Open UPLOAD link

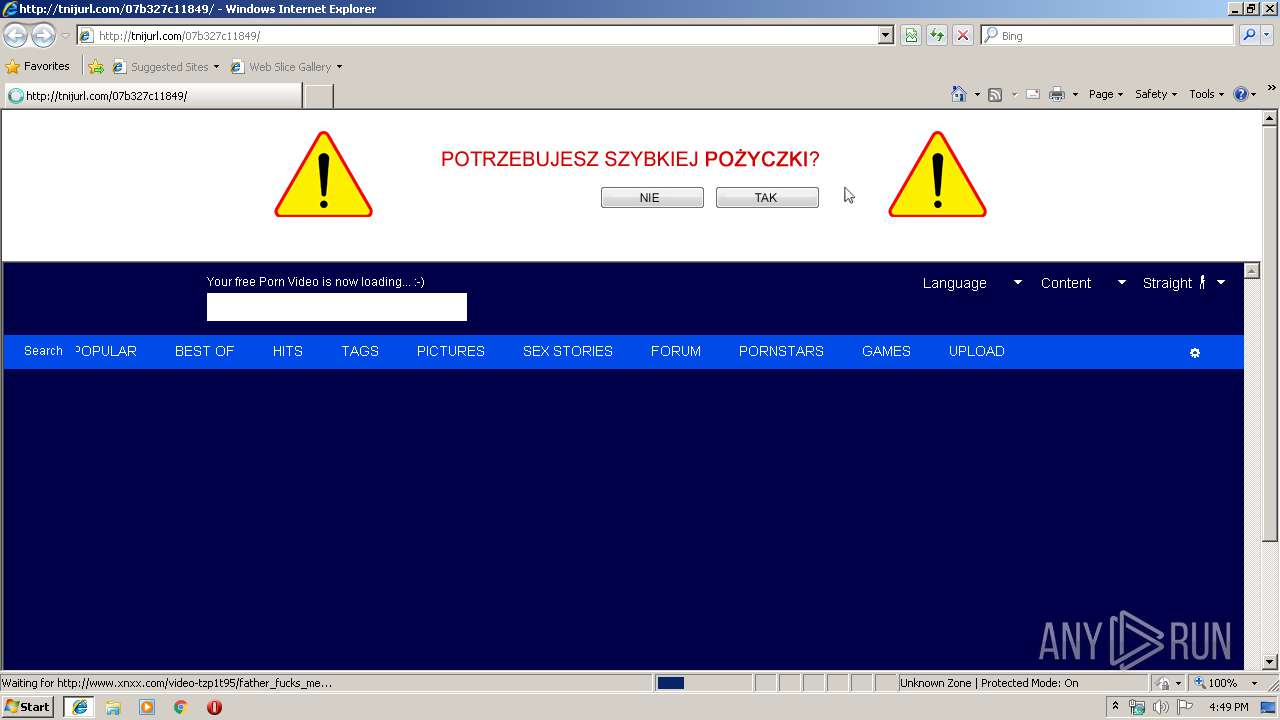pos(977,351)
